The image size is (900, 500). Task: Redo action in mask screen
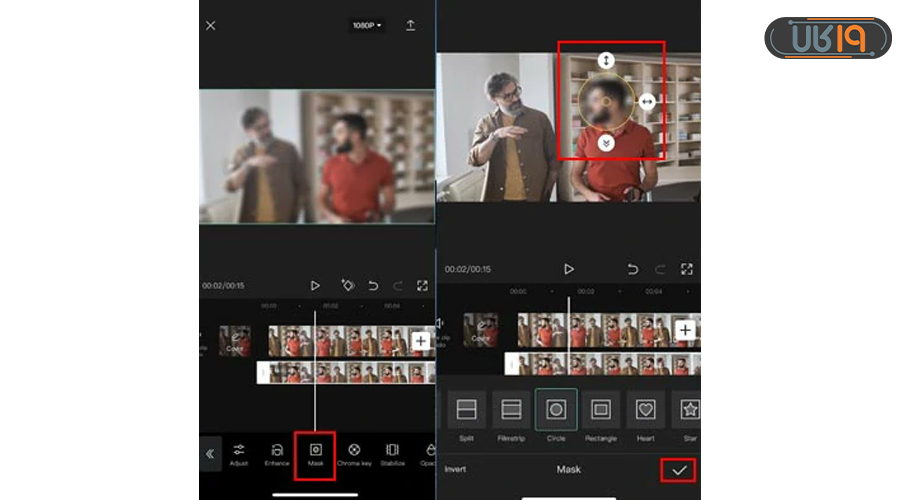pyautogui.click(x=660, y=269)
